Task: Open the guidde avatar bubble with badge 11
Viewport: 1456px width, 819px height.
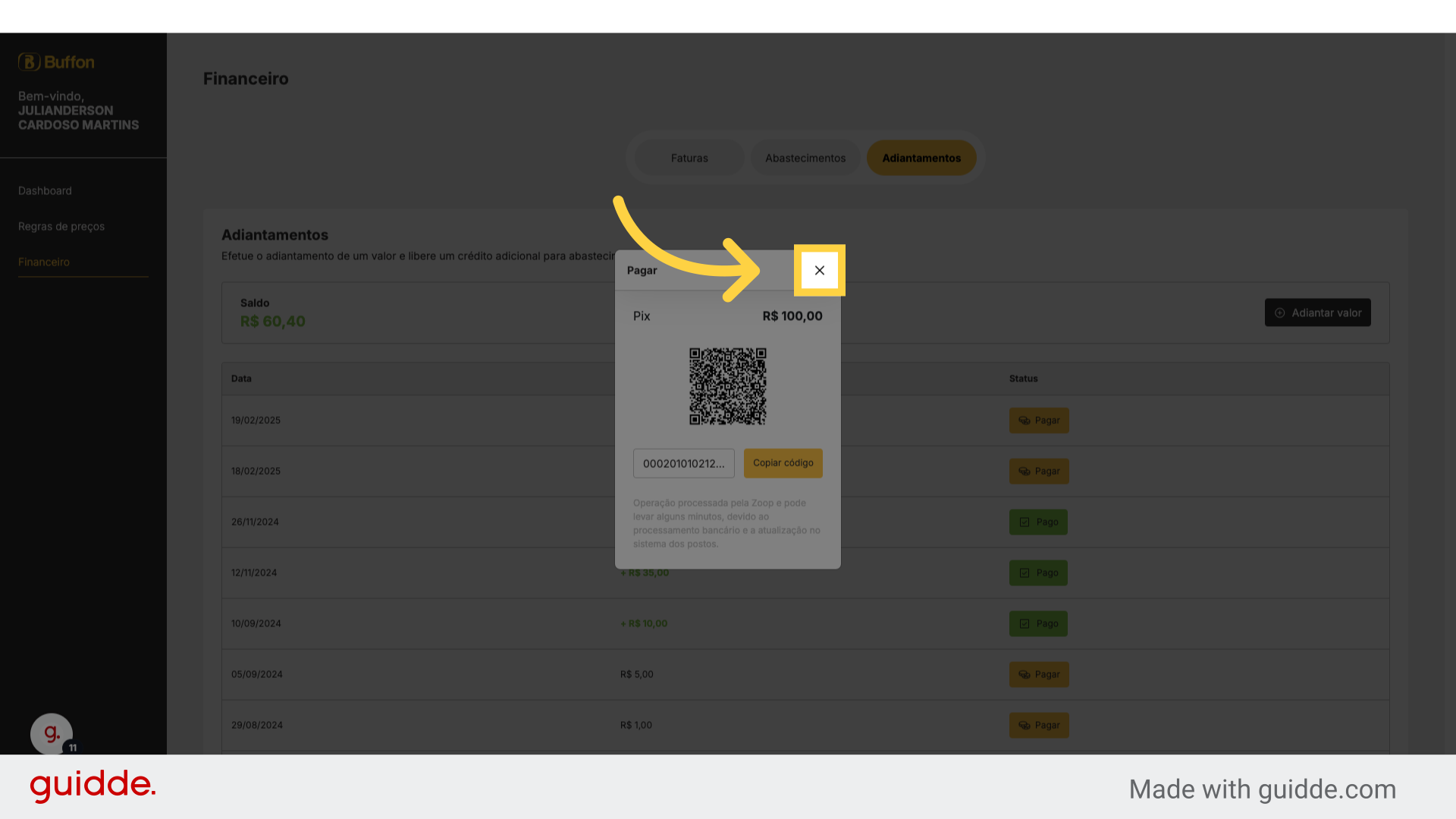Action: point(52,734)
